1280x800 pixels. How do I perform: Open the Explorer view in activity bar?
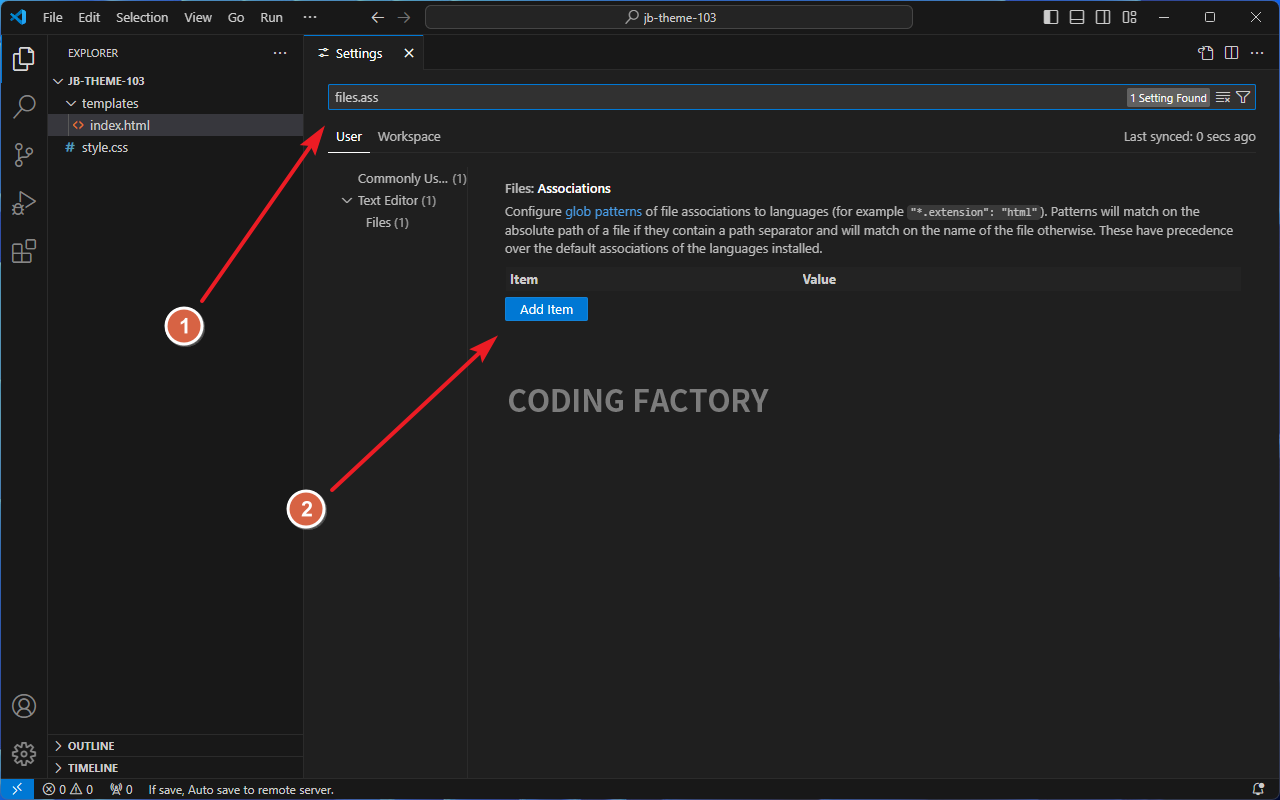coord(24,59)
